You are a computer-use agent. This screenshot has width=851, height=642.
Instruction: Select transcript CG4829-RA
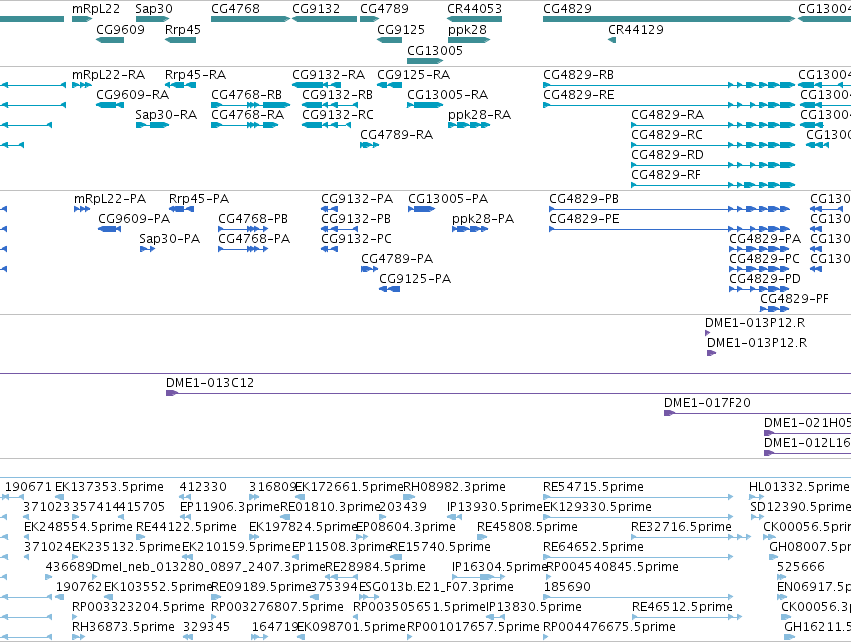click(x=713, y=125)
